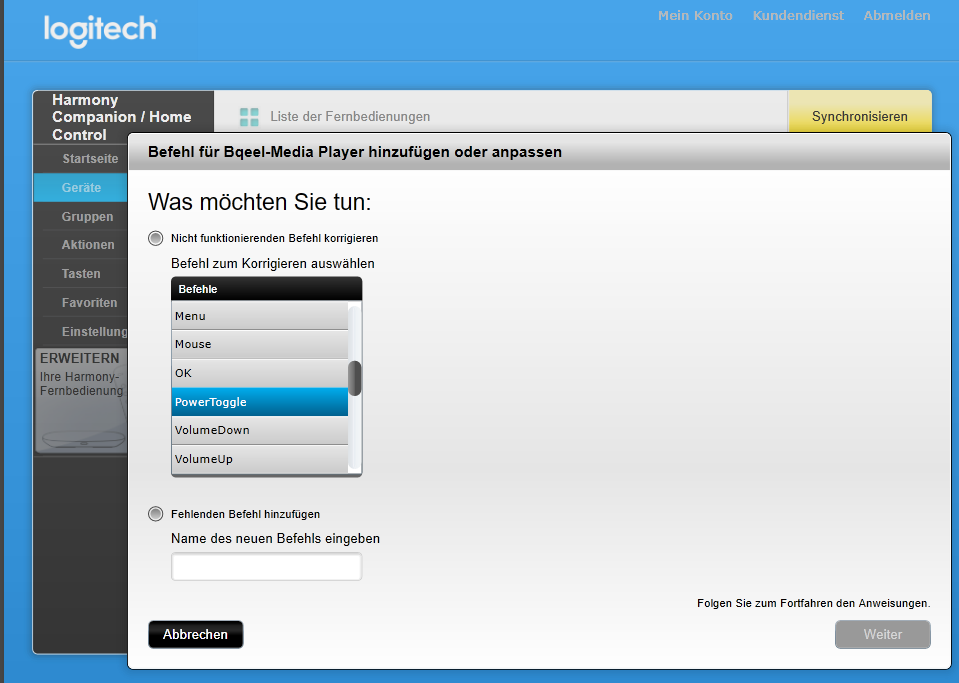Open Startseite in the sidebar
This screenshot has width=959, height=683.
pyautogui.click(x=81, y=159)
